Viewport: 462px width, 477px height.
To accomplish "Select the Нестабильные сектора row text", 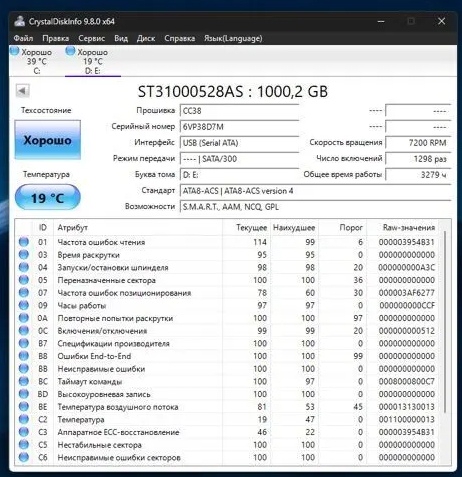I will [x=99, y=445].
